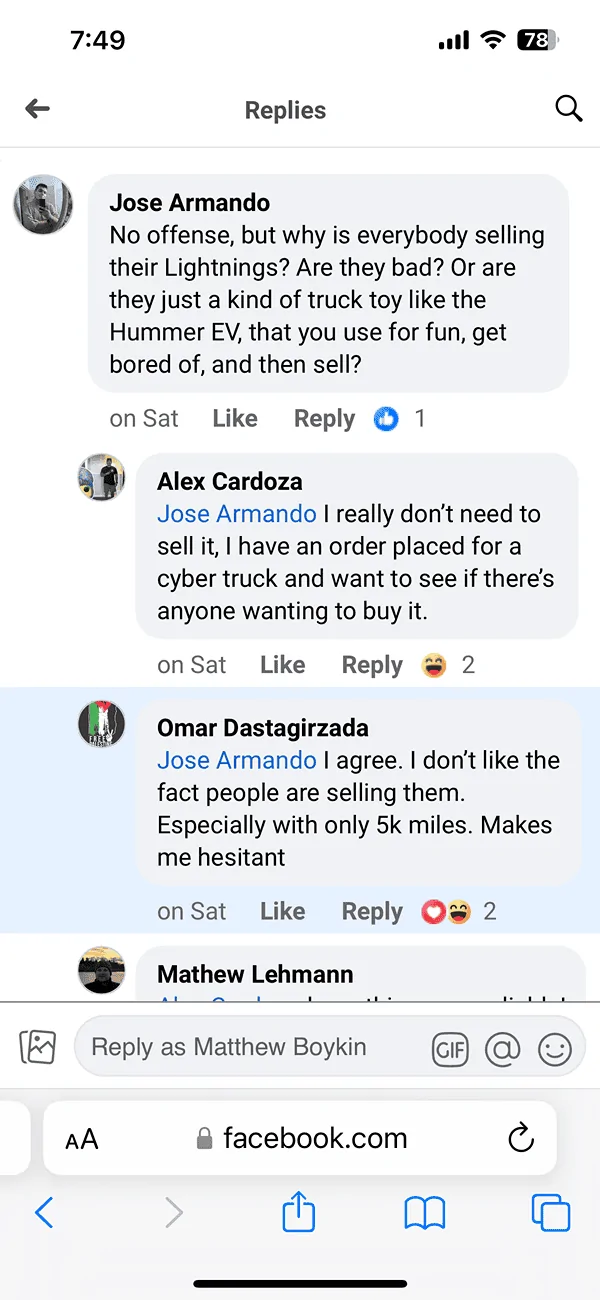
Task: Tap the Safari share icon
Action: pyautogui.click(x=298, y=1213)
